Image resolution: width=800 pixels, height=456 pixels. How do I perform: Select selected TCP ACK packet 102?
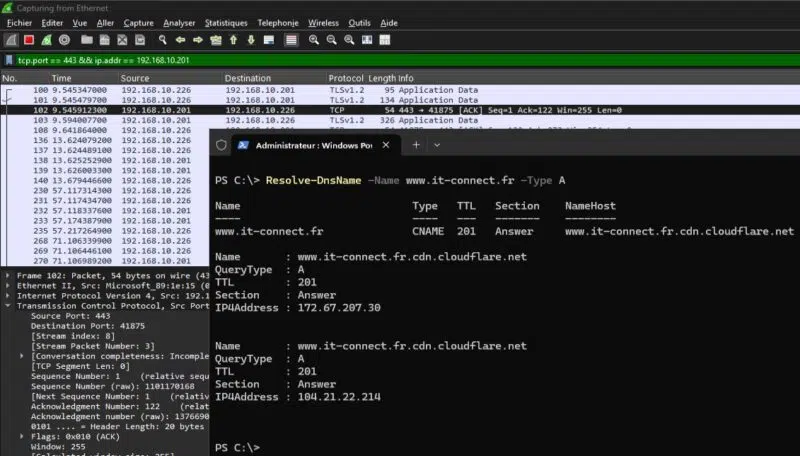tap(400, 110)
